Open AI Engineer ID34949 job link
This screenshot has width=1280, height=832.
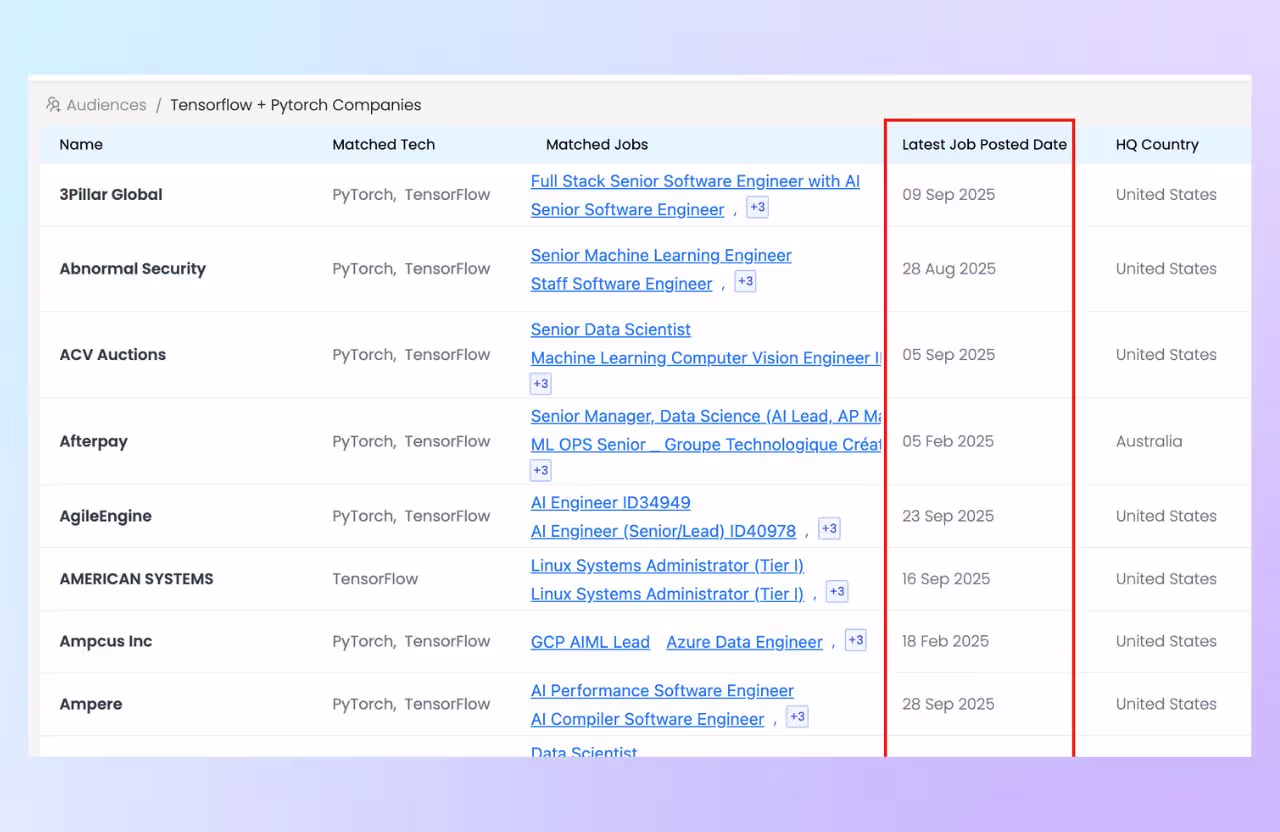tap(610, 502)
